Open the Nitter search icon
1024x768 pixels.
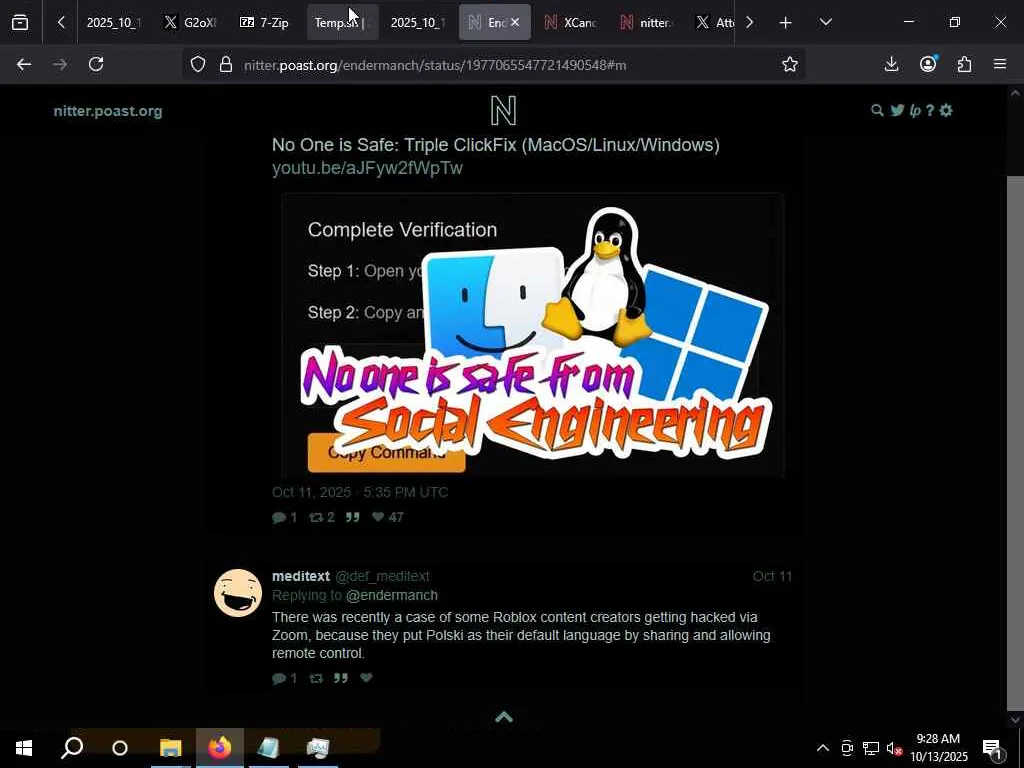[878, 110]
